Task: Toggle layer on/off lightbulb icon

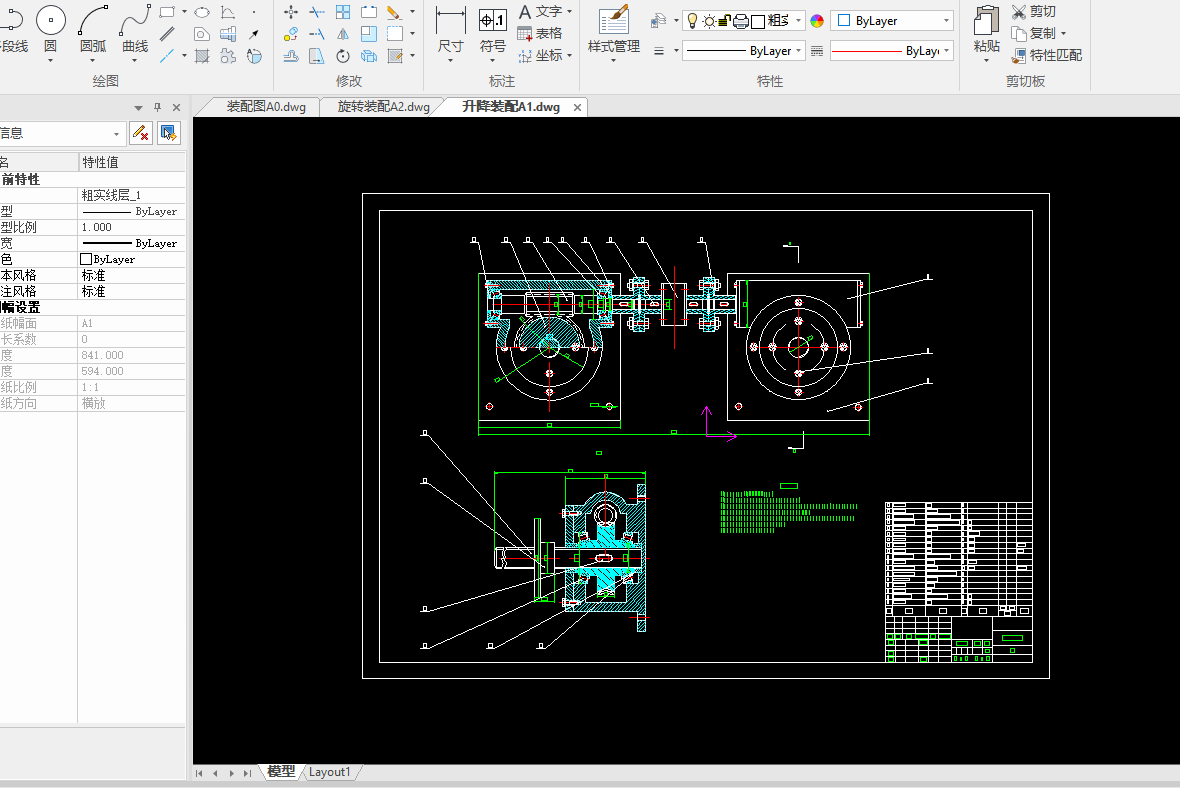Action: click(x=692, y=21)
